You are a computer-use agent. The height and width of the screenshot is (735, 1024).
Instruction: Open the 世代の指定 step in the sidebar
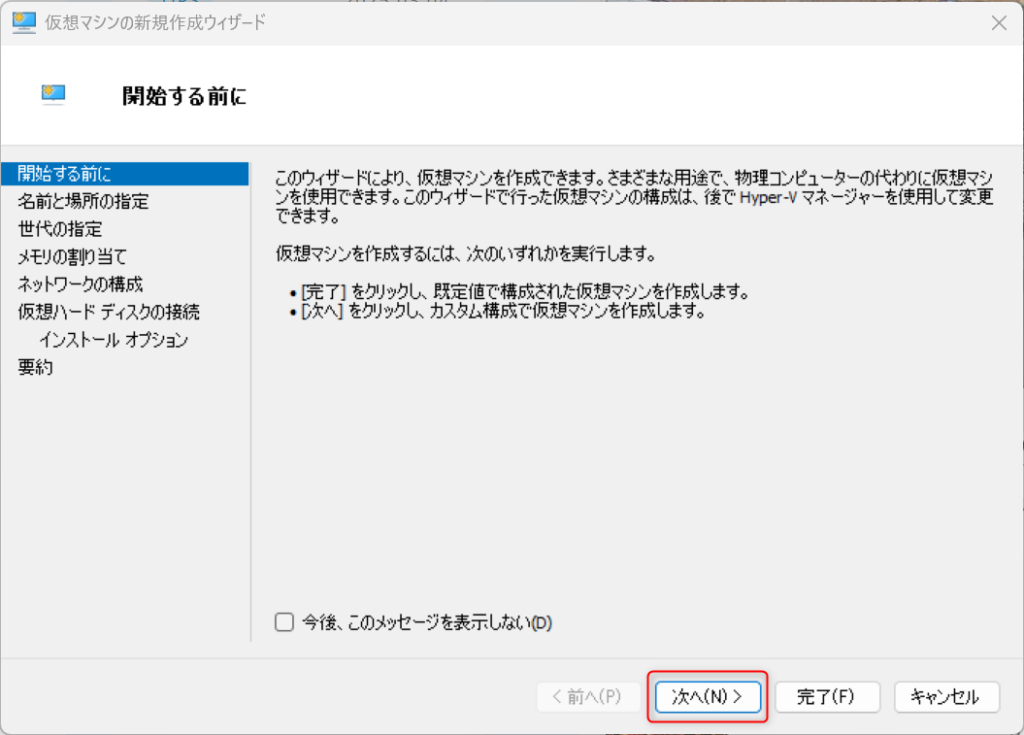click(x=60, y=229)
